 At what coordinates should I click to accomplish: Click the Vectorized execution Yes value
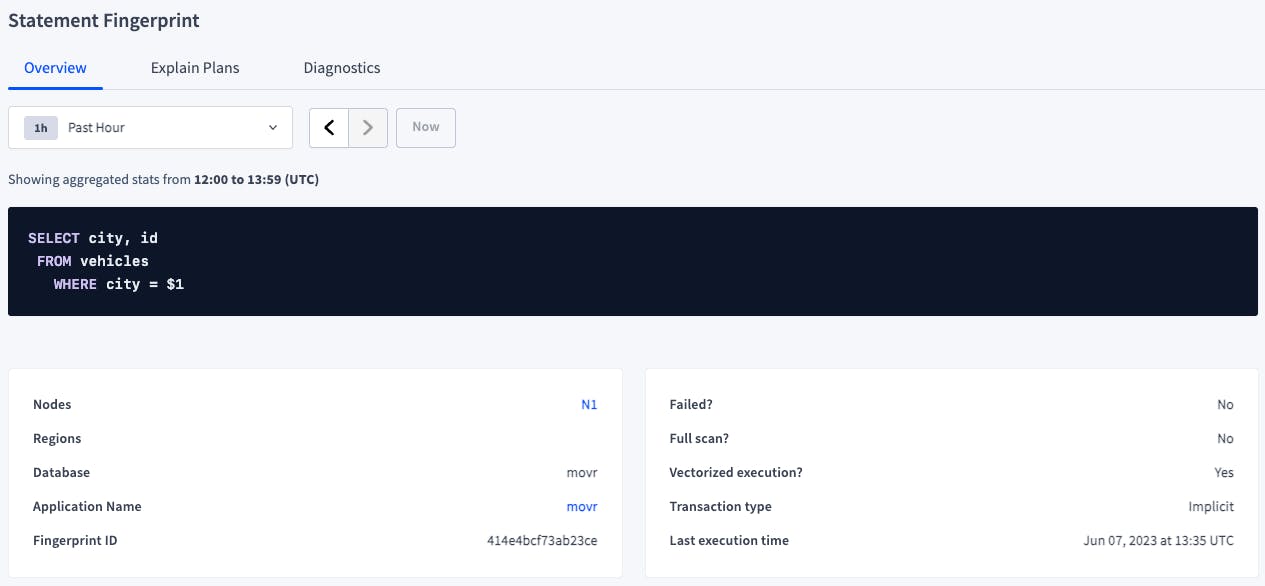pyautogui.click(x=1224, y=473)
